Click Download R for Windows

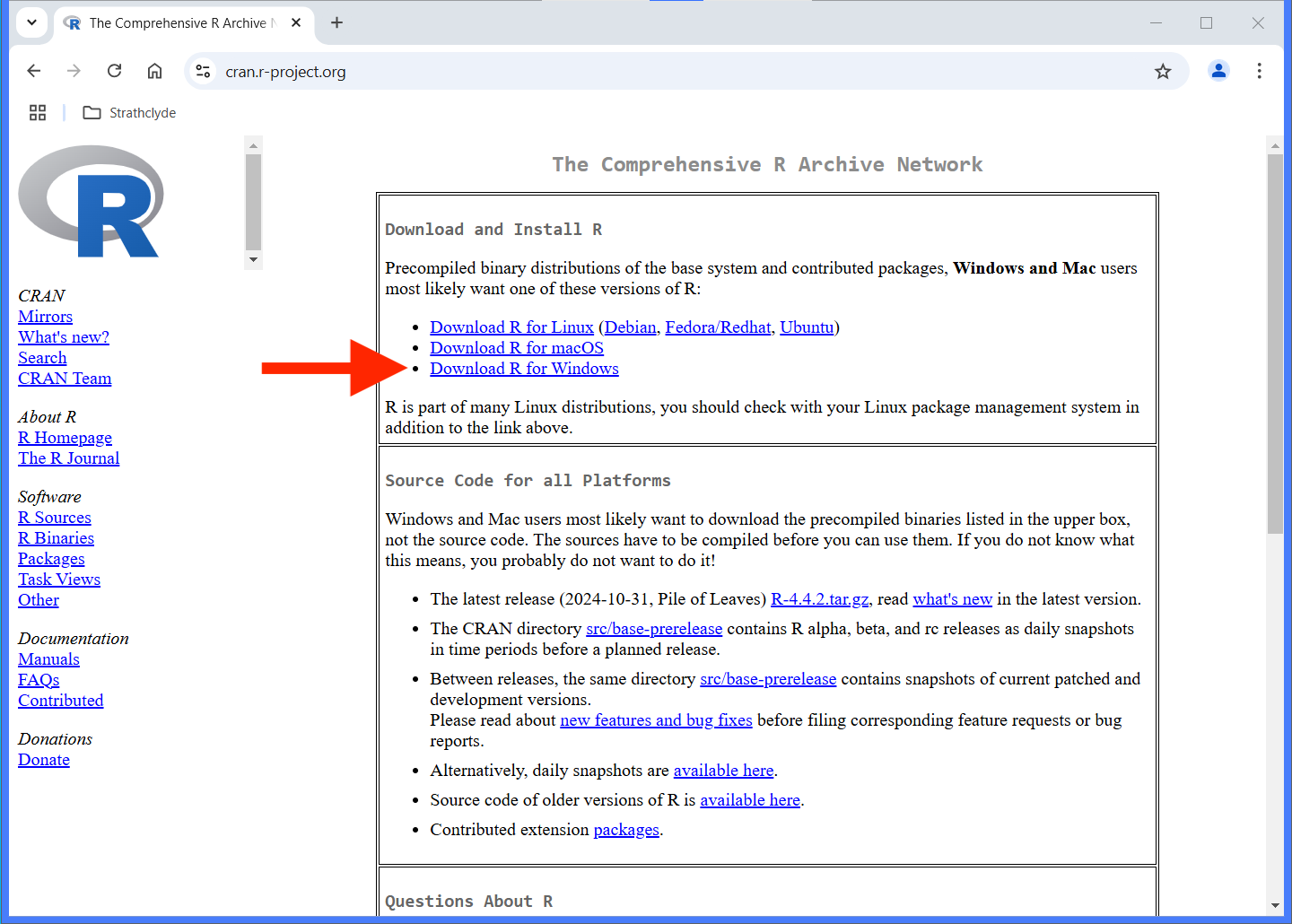[524, 369]
